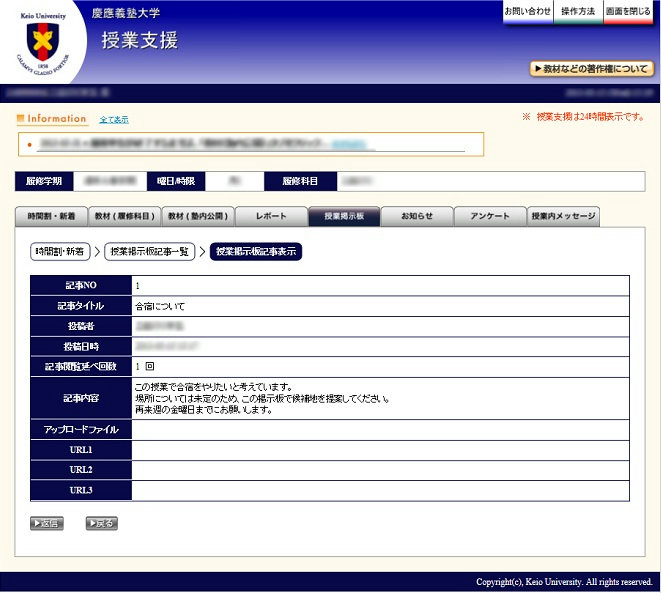This screenshot has height=593, width=661.
Task: Select the 授業掲示板 tab
Action: 344,217
